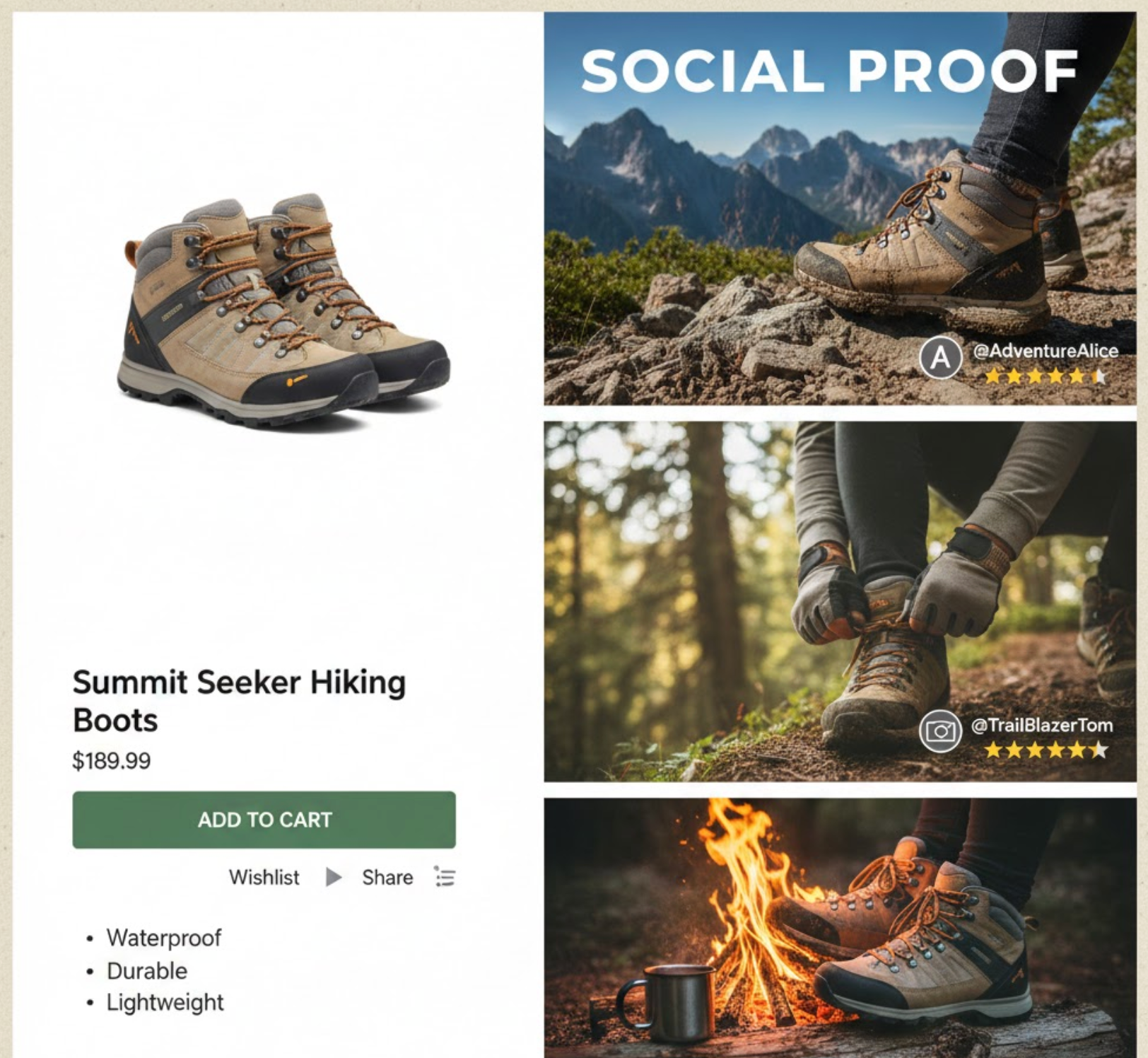This screenshot has width=1148, height=1058.
Task: Click the star rating under @AdventureAlice
Action: coord(1046,376)
